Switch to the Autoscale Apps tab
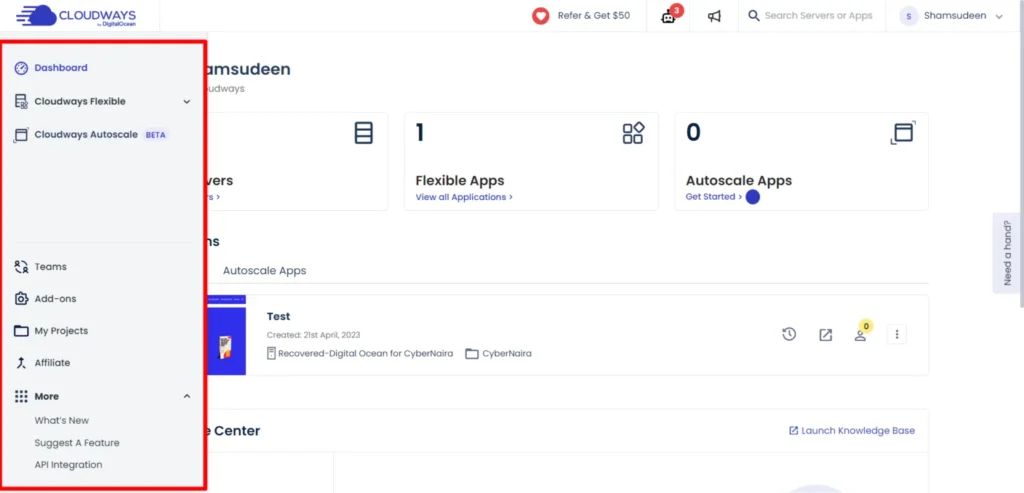 pyautogui.click(x=264, y=270)
